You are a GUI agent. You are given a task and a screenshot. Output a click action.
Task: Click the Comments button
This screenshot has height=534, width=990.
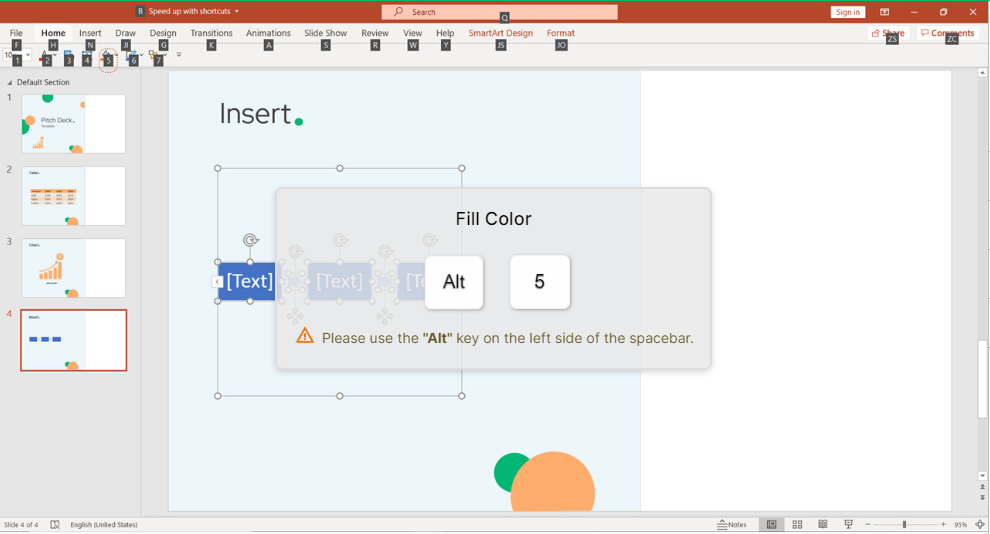pos(947,33)
